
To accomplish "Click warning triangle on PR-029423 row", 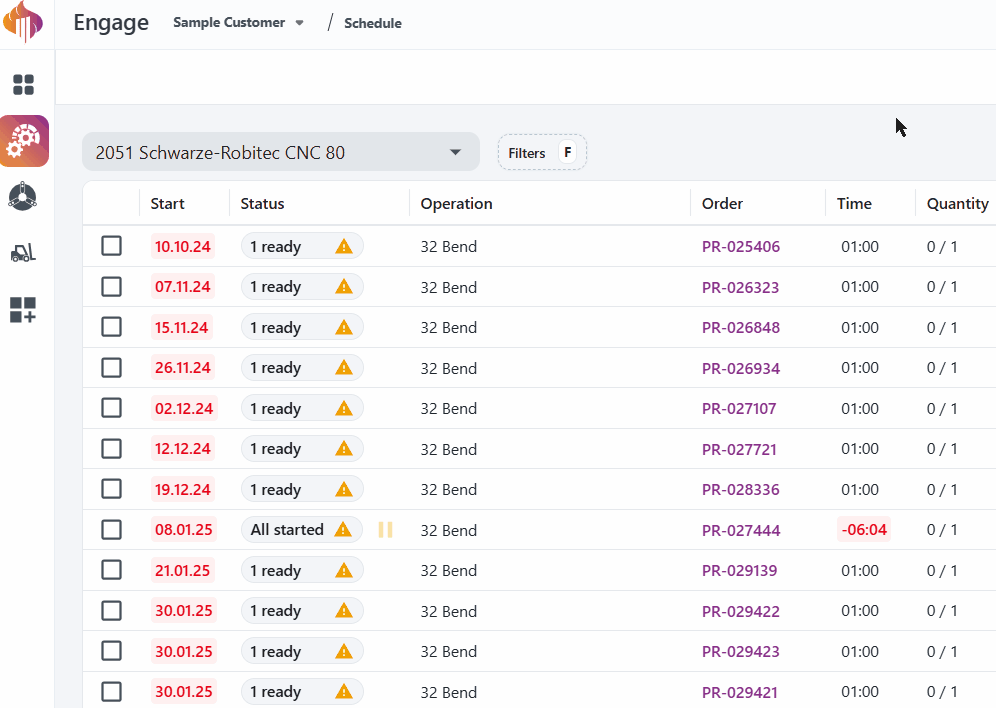I will pyautogui.click(x=344, y=651).
